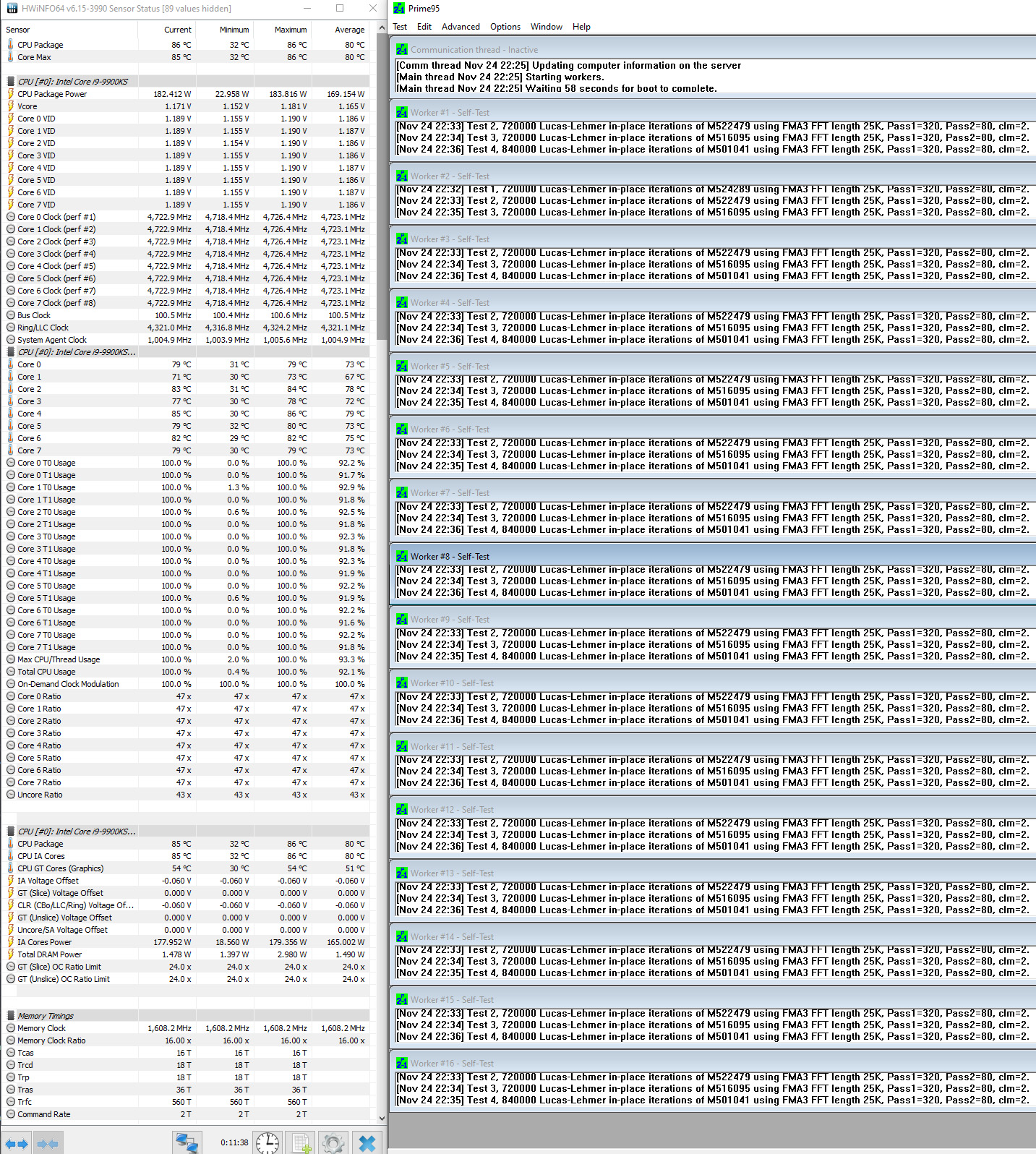Click the expand columns arrows button in HWiNFO

[x=17, y=1144]
